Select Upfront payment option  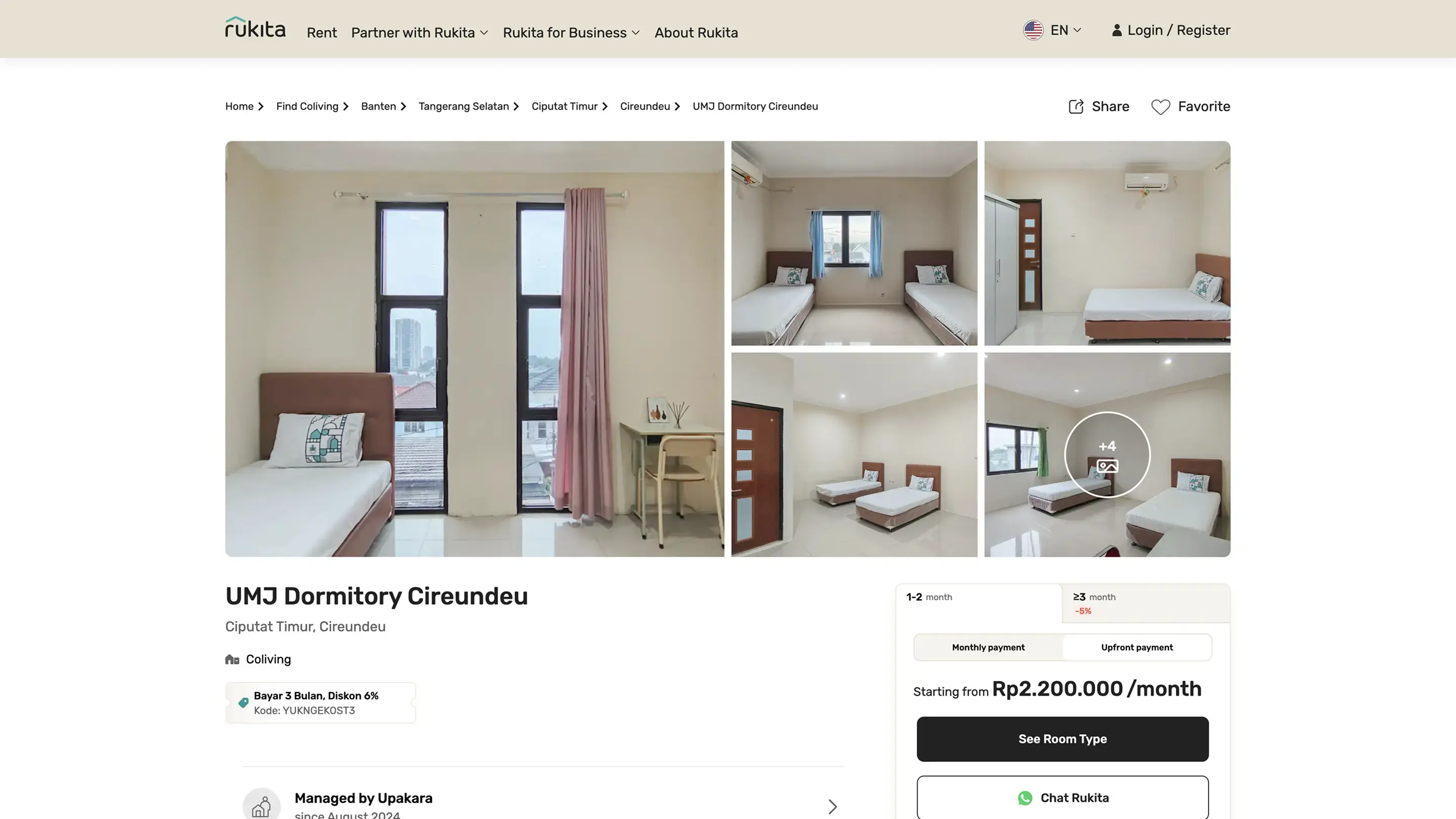[x=1136, y=647]
